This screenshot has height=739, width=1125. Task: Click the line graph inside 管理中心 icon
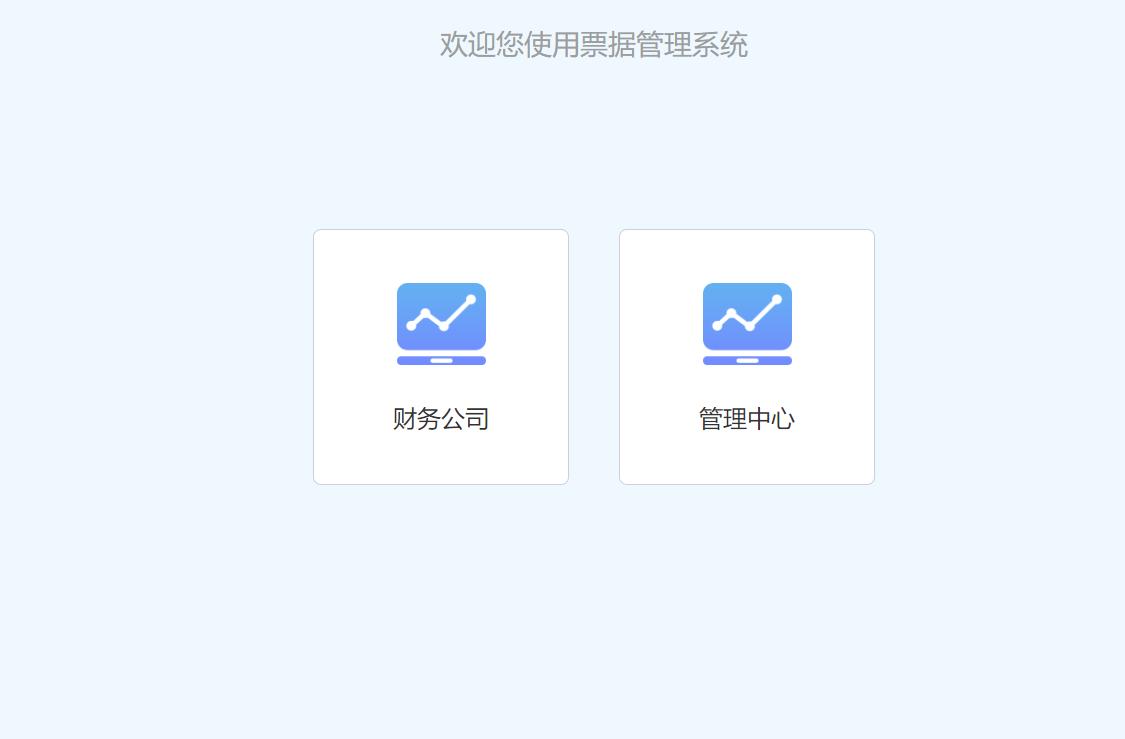coord(747,313)
